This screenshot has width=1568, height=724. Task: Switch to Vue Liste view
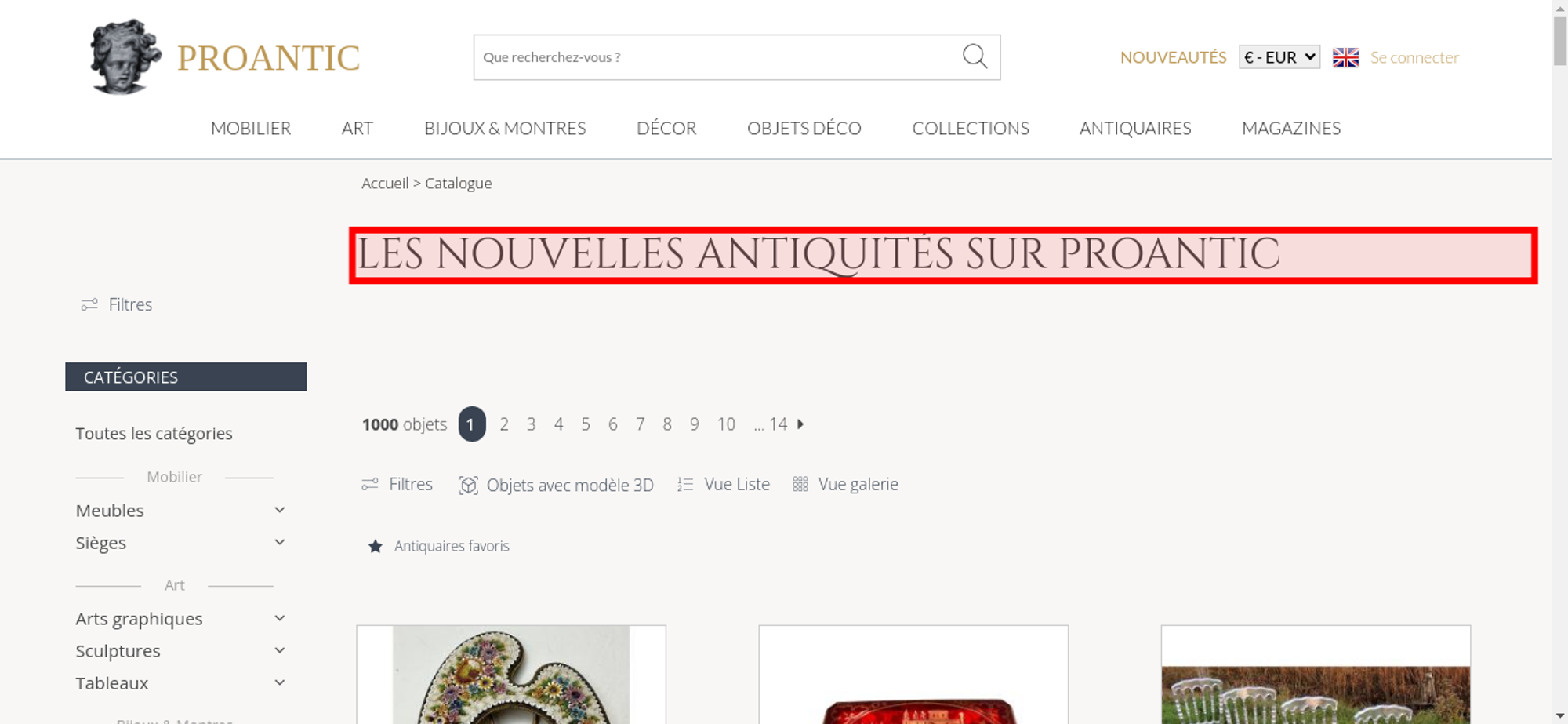tap(724, 484)
